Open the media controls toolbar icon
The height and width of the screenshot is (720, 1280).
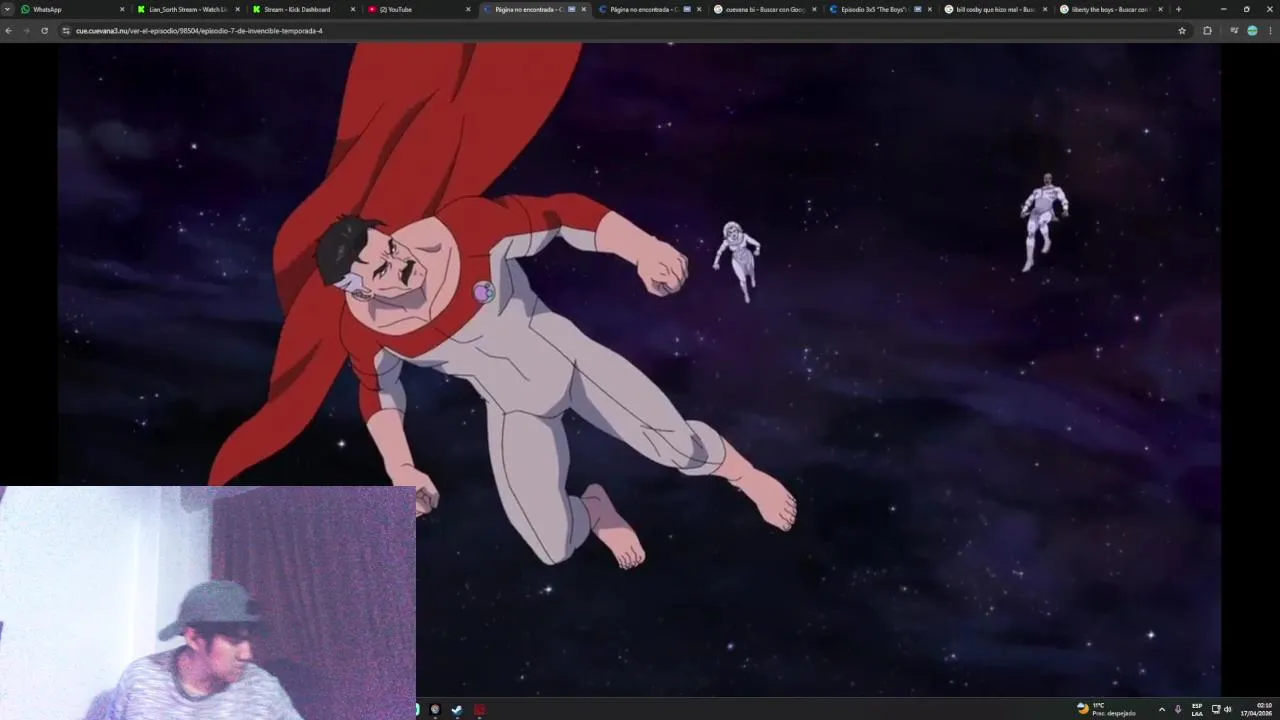(1234, 31)
